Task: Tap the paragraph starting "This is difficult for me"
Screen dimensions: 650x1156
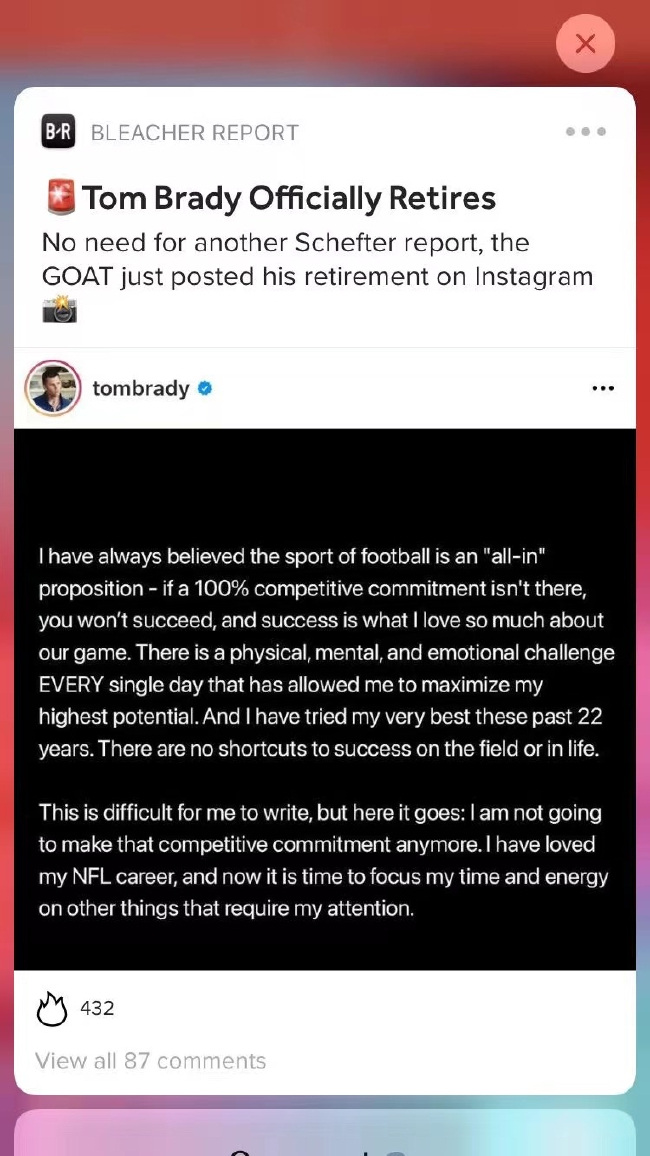Action: coord(325,861)
